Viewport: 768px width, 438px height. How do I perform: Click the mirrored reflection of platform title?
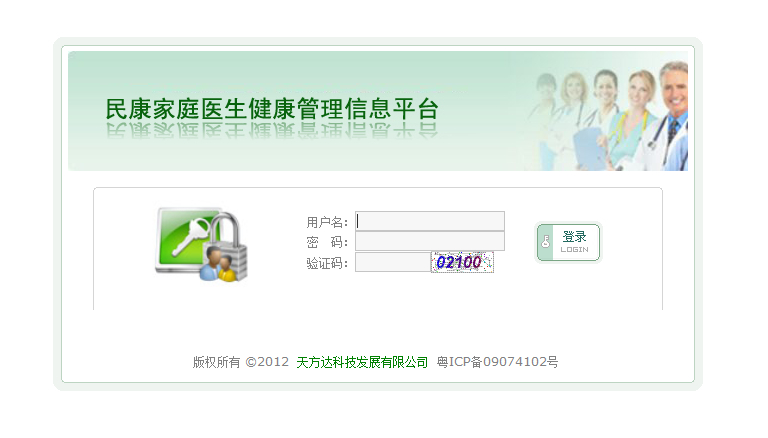tap(272, 131)
